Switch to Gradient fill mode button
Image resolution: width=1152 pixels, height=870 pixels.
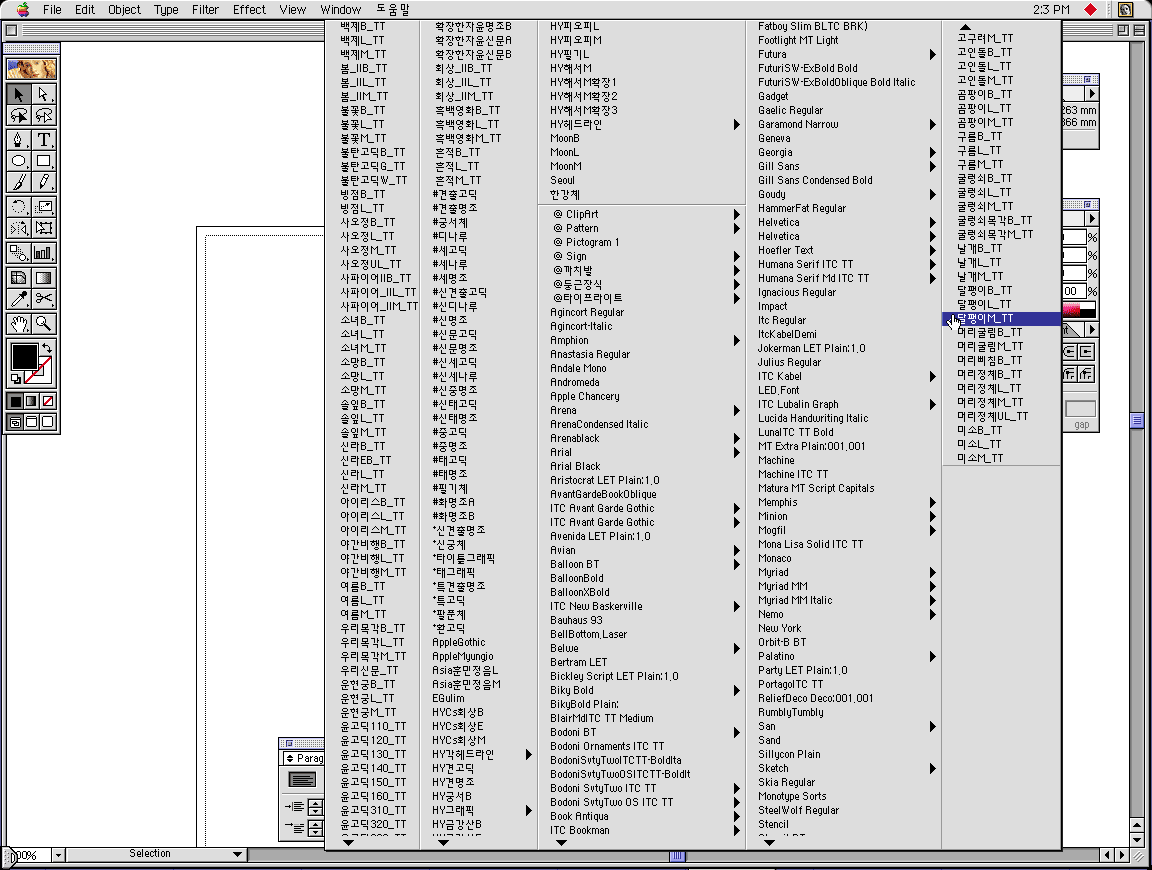[x=31, y=401]
